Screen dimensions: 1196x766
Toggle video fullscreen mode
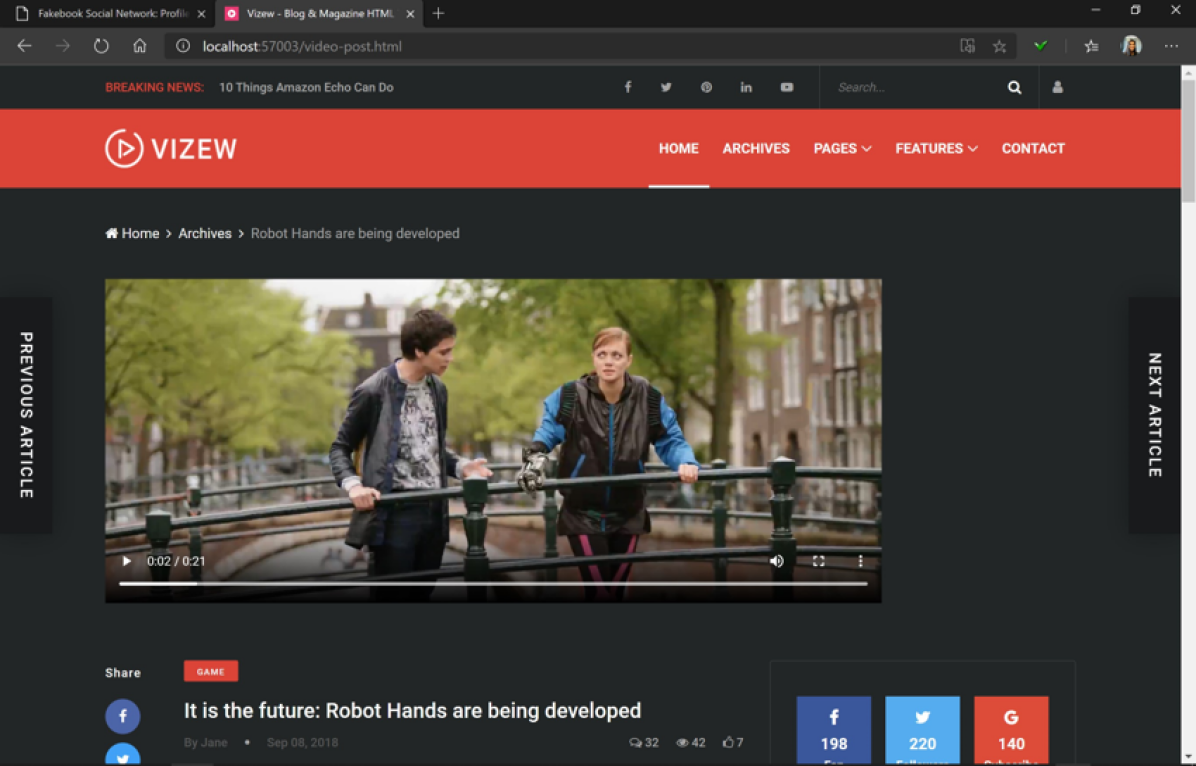818,561
